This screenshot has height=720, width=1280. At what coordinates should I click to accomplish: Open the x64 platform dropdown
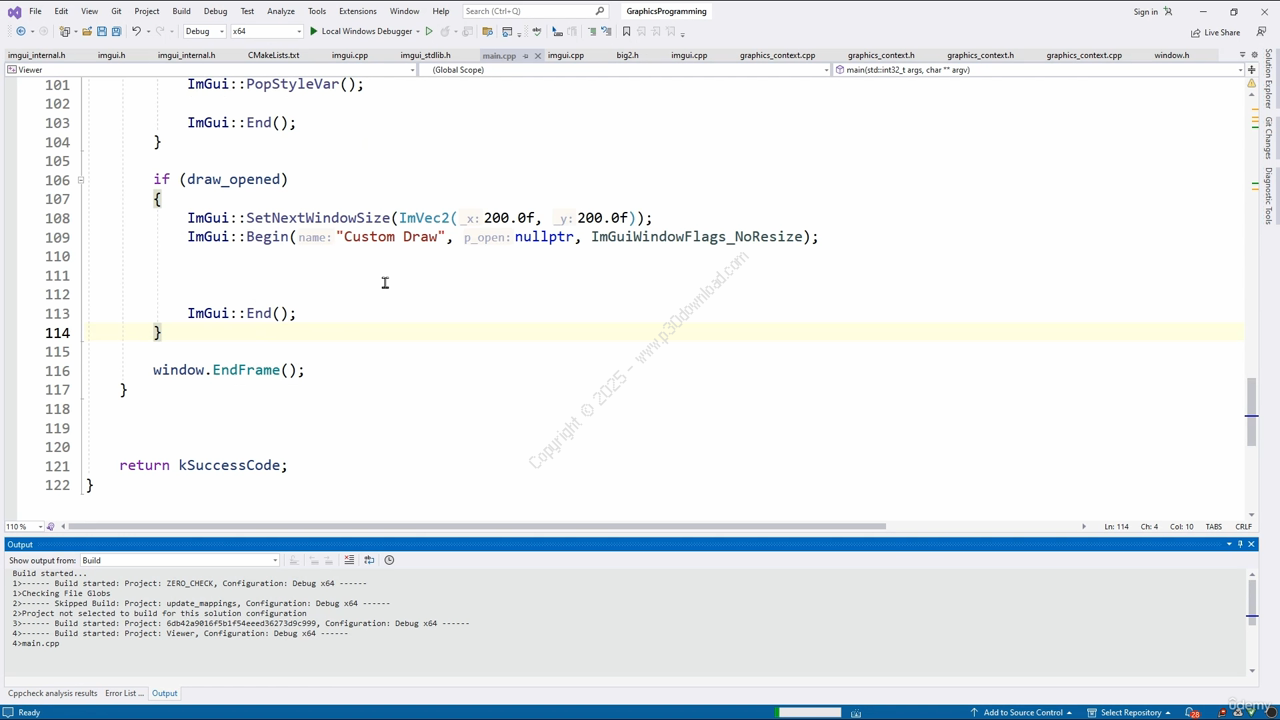[x=266, y=31]
